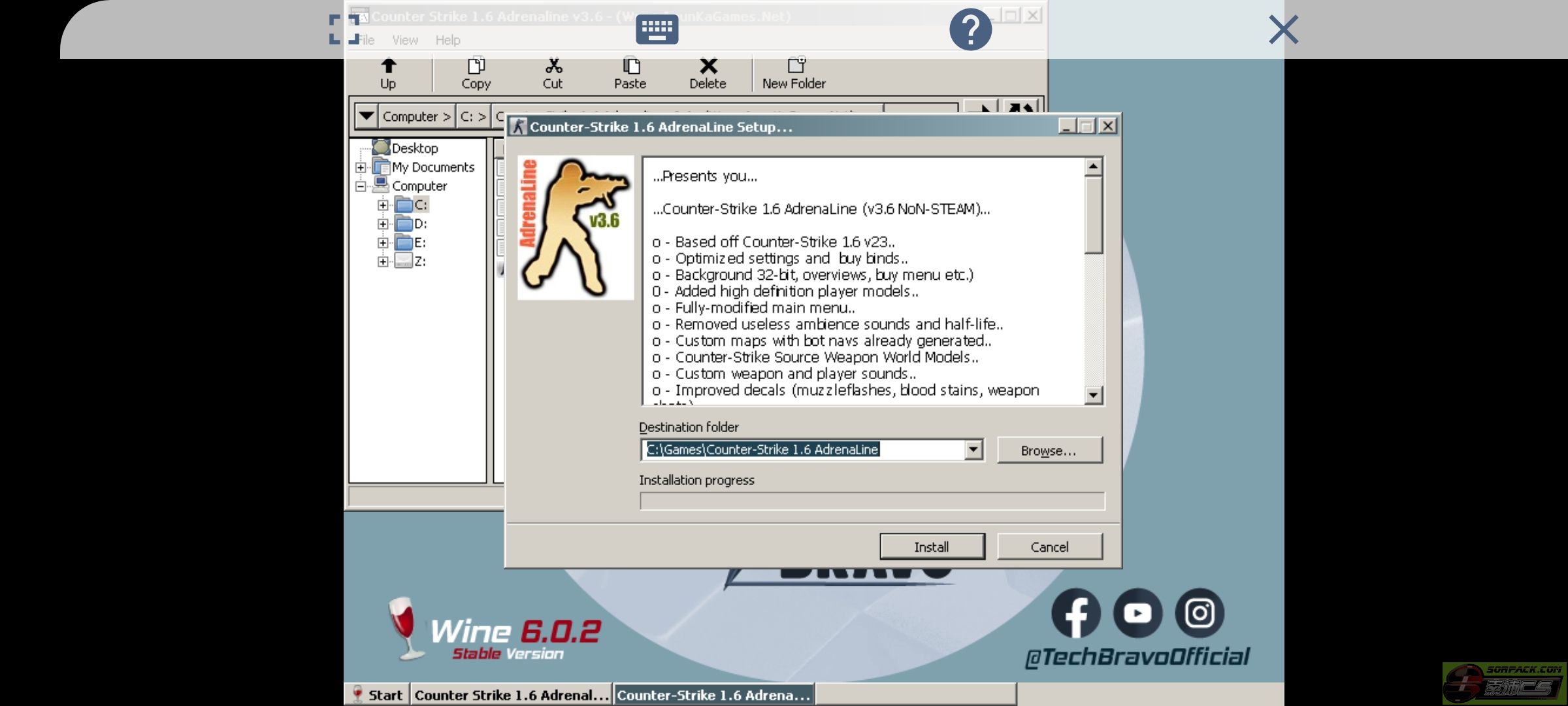Click the Browse... button
The image size is (1568, 706).
(x=1049, y=450)
